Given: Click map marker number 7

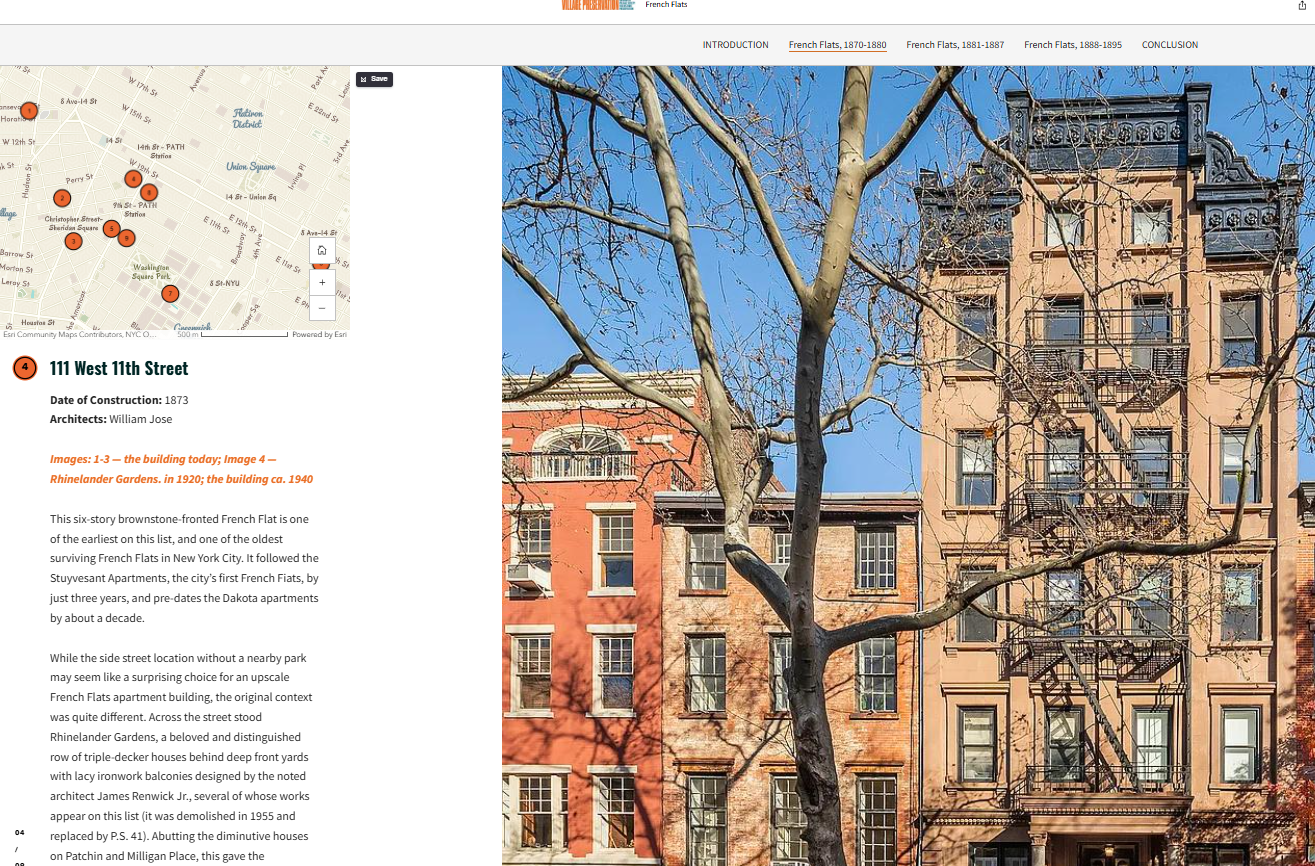Looking at the screenshot, I should (170, 293).
